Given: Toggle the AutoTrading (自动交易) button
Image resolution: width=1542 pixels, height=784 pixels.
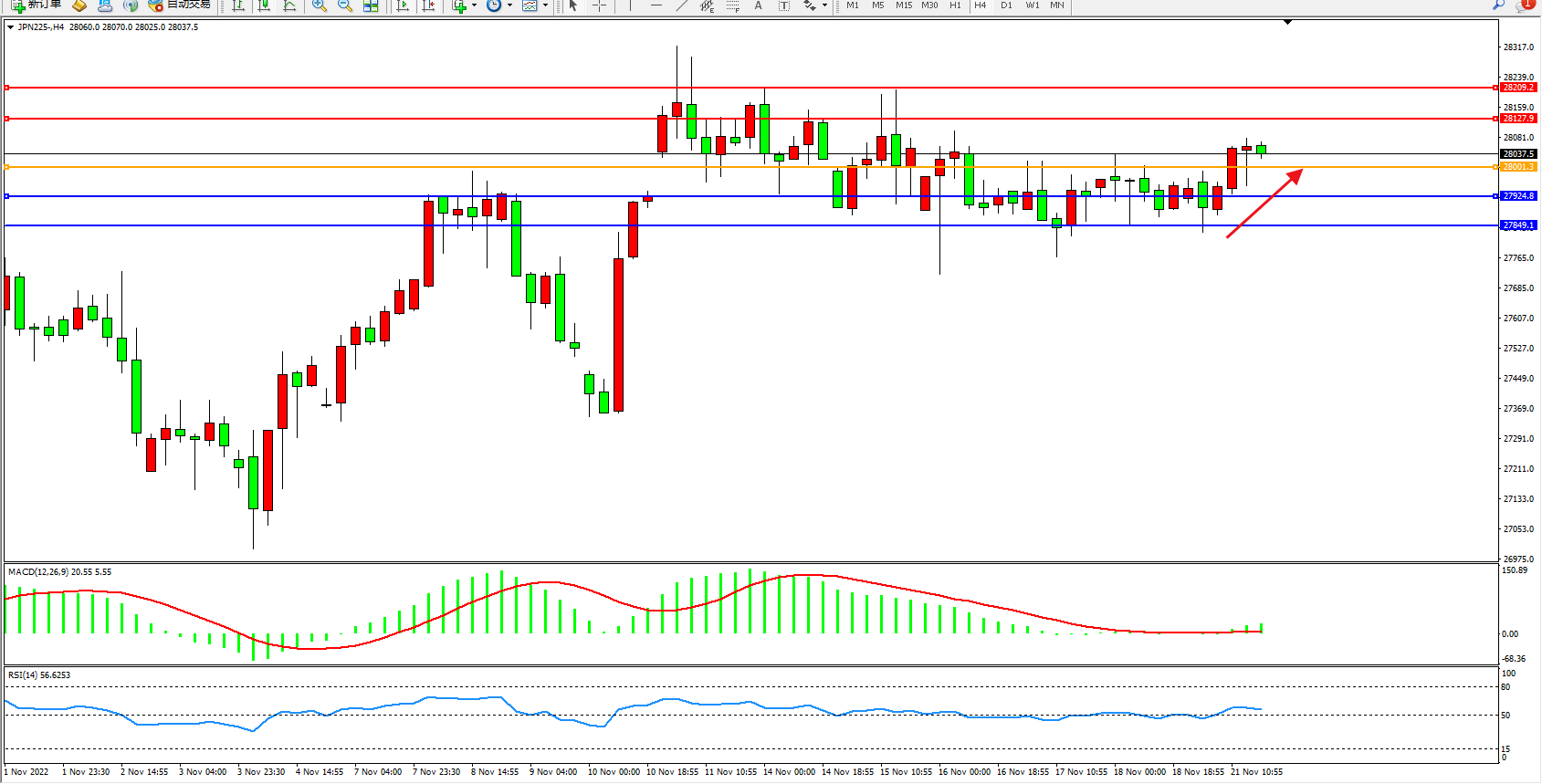Looking at the screenshot, I should coord(180,5).
